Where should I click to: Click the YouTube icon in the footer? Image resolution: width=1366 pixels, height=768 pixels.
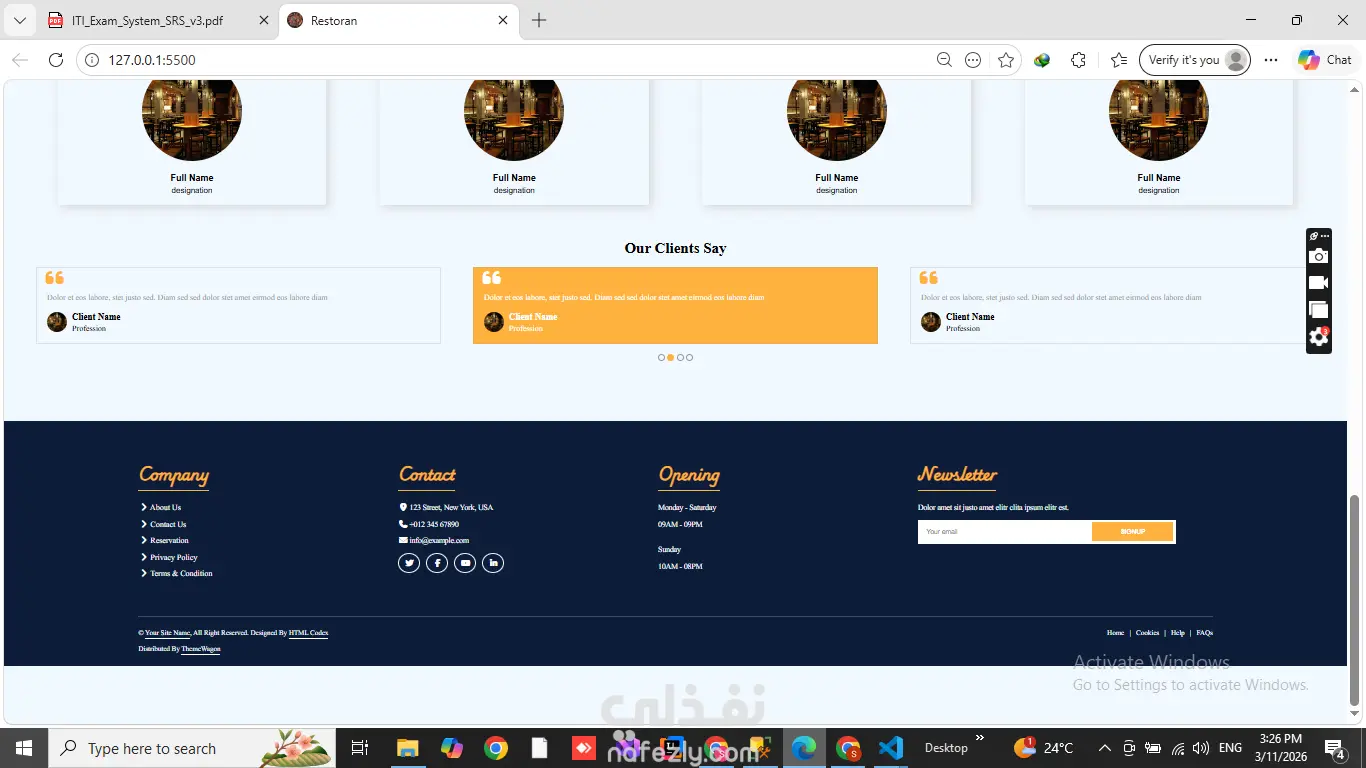465,563
